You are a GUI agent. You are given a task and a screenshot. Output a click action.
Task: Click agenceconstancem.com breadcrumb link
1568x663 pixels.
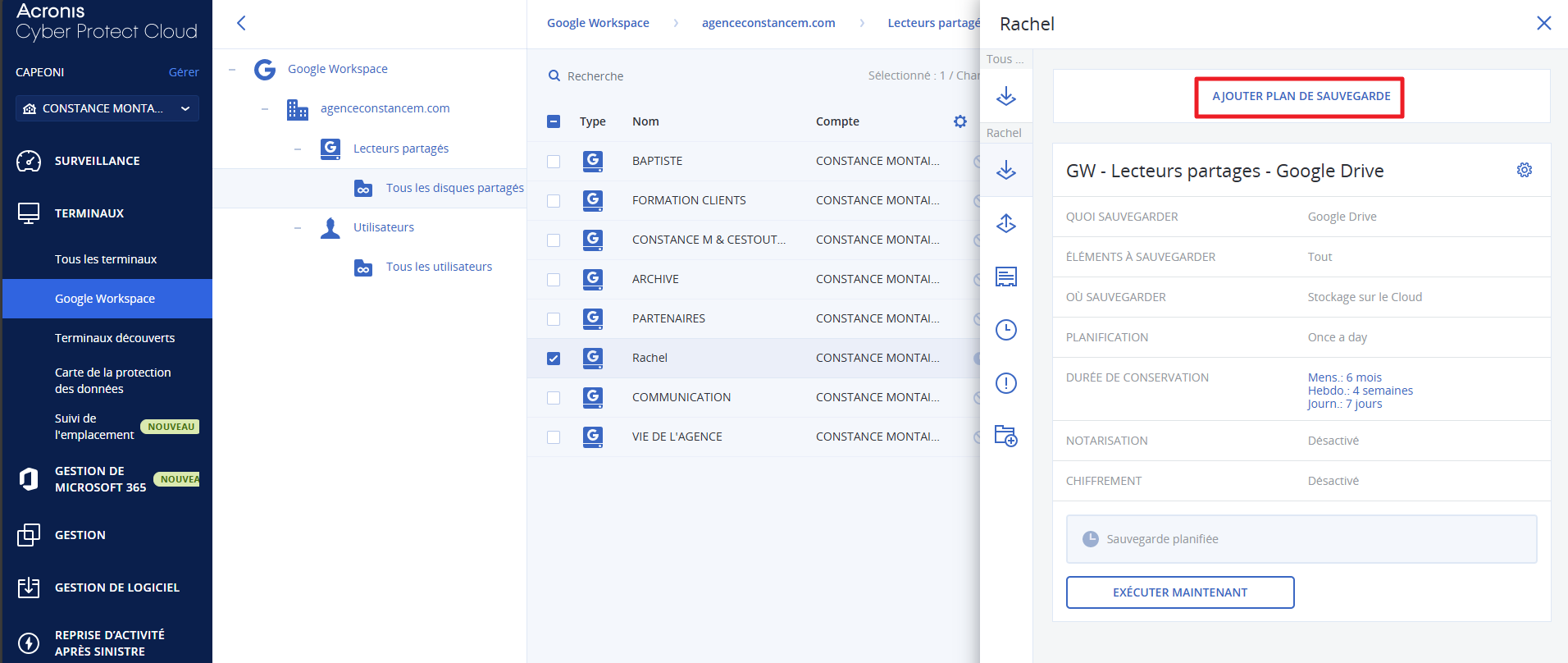768,23
